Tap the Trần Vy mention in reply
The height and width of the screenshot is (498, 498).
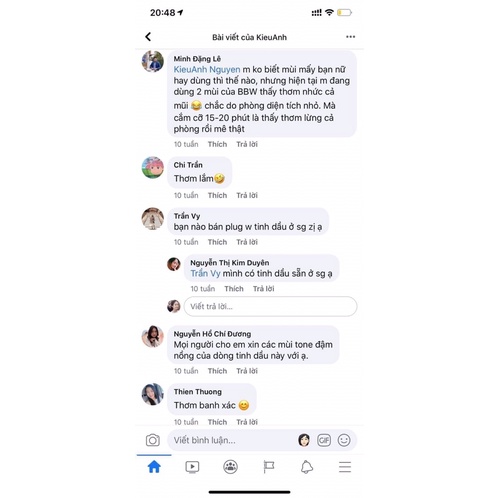tap(205, 273)
